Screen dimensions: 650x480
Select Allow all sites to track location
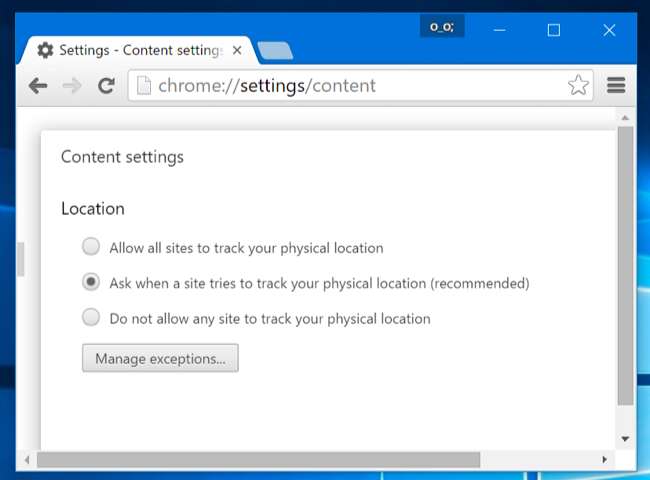[91, 246]
